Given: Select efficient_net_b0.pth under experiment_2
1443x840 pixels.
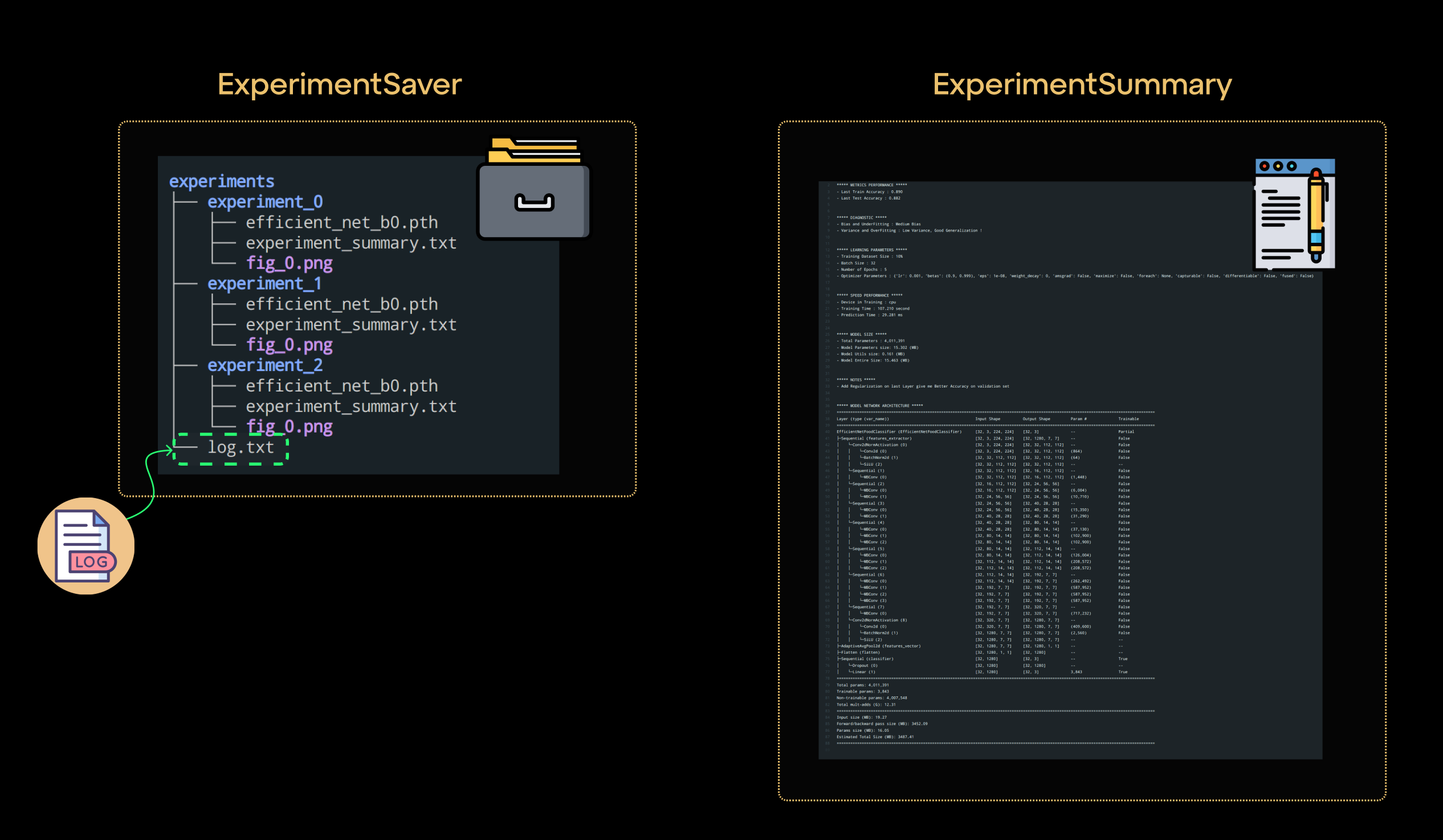Looking at the screenshot, I should point(342,386).
